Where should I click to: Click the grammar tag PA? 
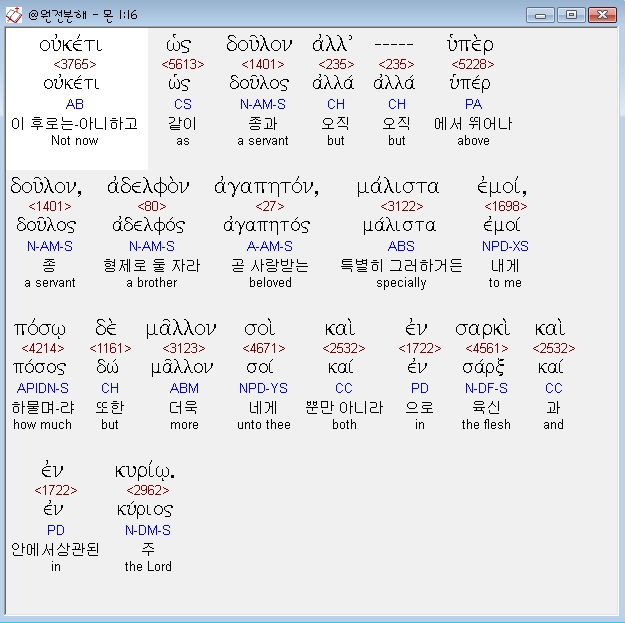(x=473, y=104)
